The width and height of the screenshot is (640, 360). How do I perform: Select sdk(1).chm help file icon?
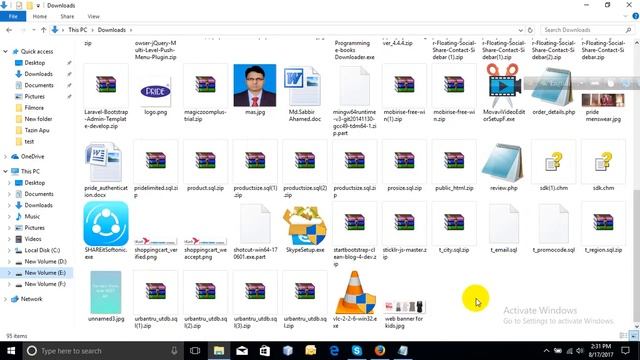click(x=553, y=161)
